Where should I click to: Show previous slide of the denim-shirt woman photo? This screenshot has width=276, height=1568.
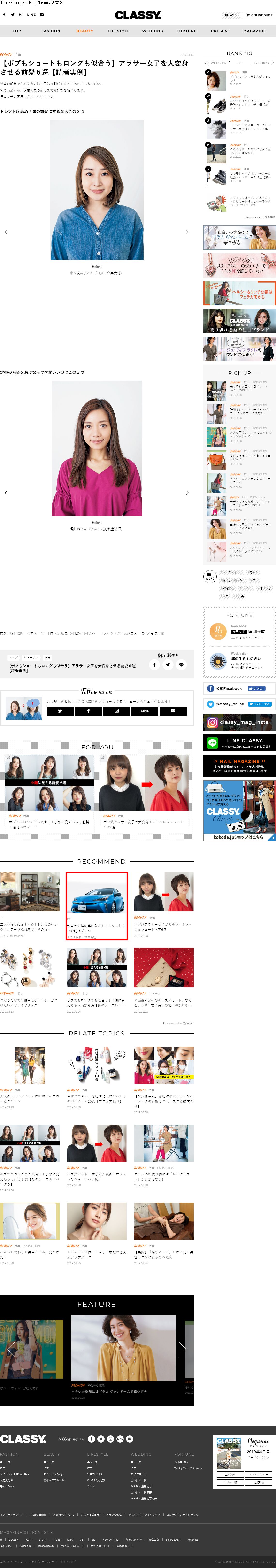pyautogui.click(x=6, y=232)
